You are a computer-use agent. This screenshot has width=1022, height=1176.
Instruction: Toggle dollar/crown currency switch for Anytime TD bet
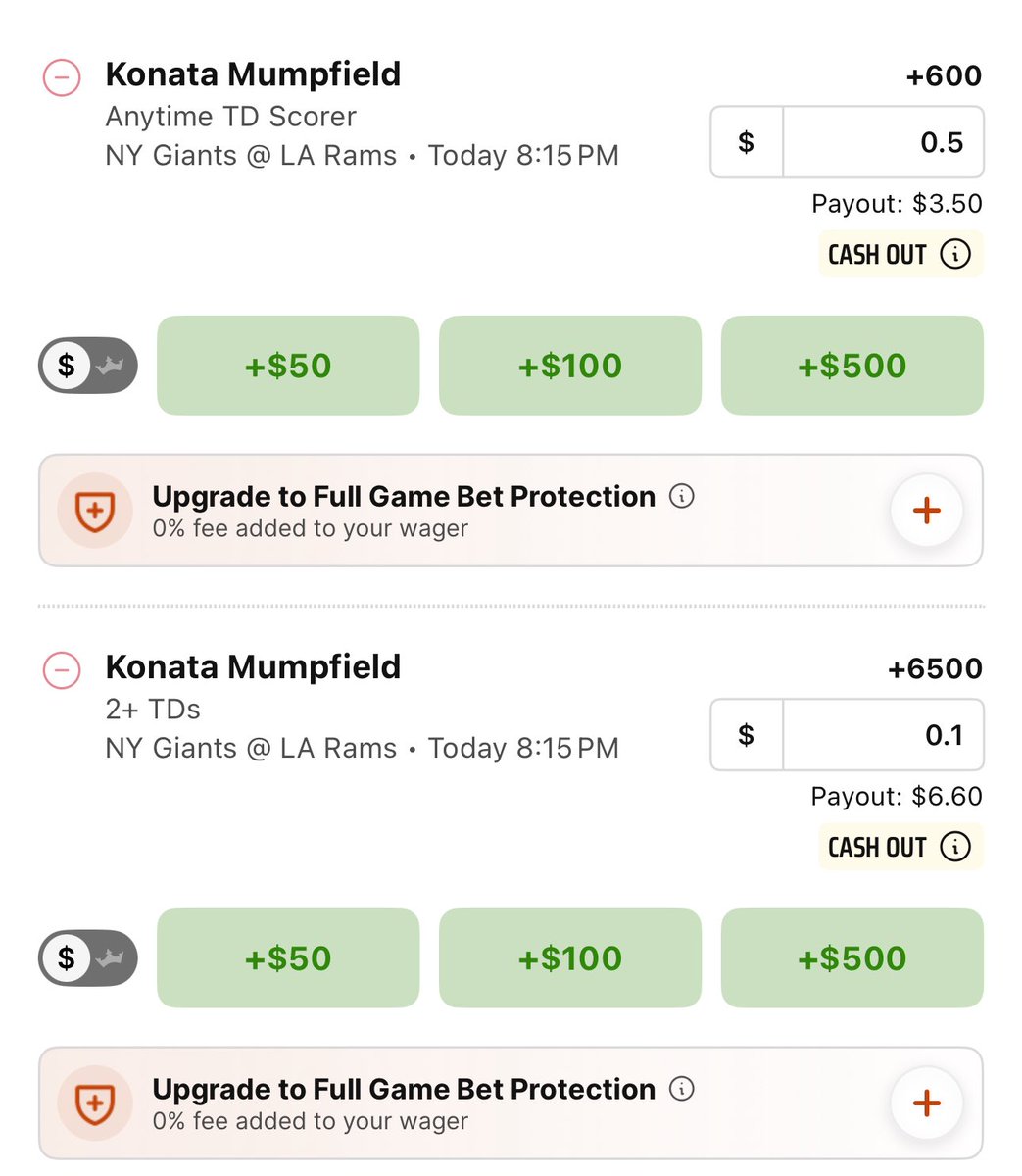pos(88,366)
